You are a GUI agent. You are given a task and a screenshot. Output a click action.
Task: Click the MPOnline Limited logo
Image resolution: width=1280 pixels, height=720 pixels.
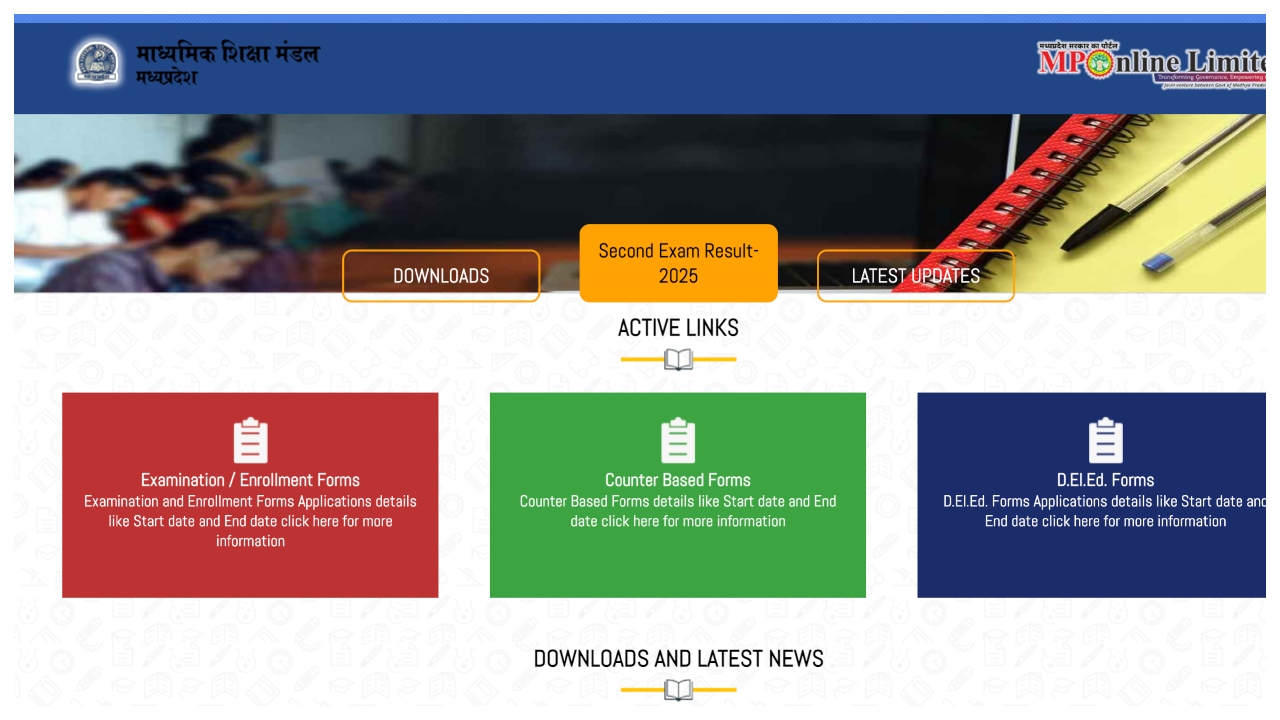point(1150,64)
